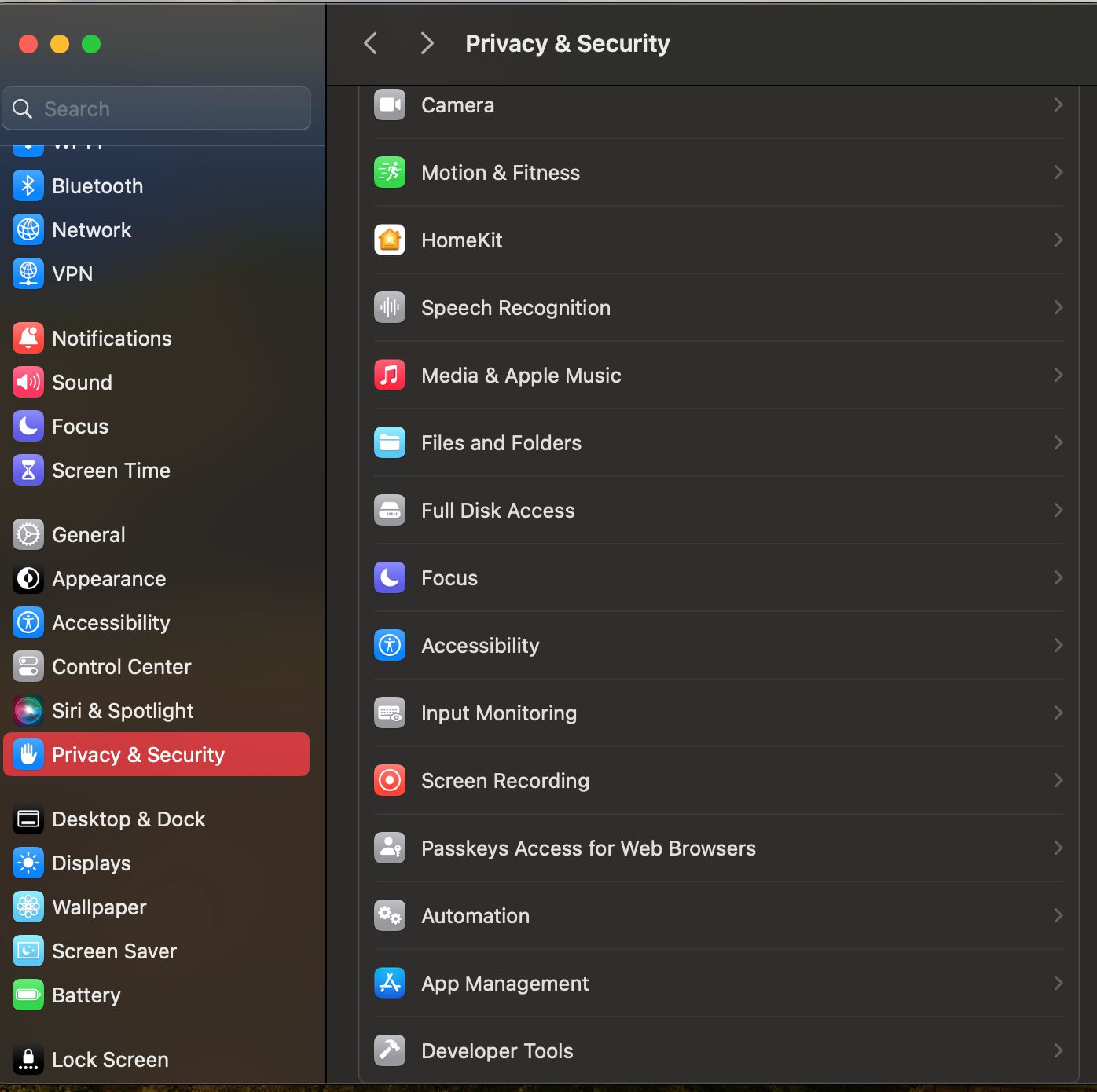Click the Notifications bell icon in sidebar
The height and width of the screenshot is (1092, 1097).
(28, 339)
